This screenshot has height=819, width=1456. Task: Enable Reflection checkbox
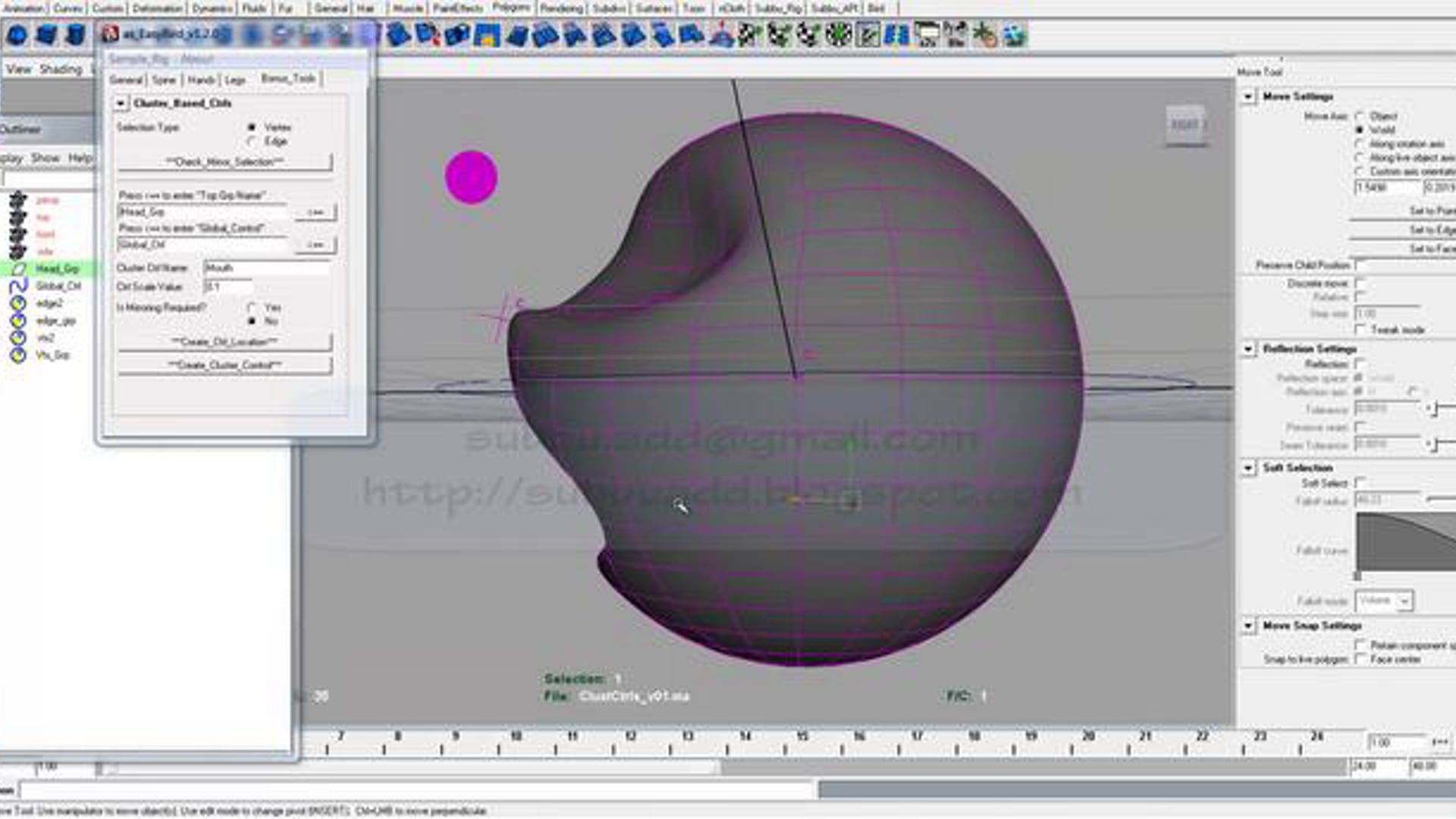[1360, 364]
